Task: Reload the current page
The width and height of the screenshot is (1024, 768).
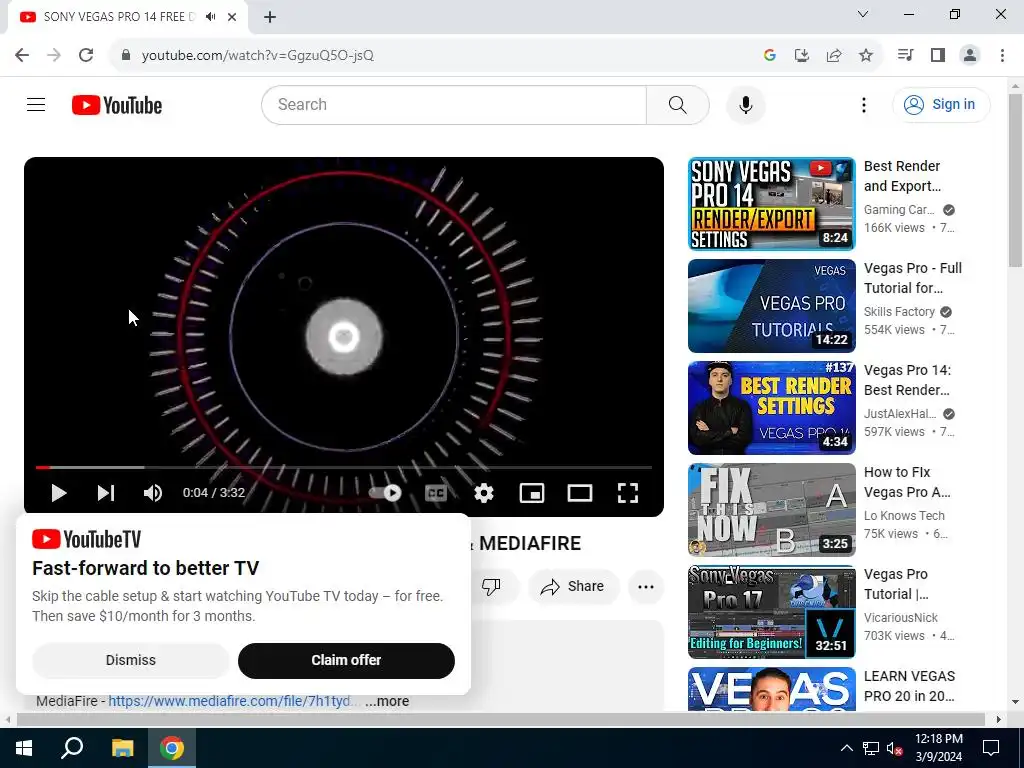Action: [x=86, y=55]
